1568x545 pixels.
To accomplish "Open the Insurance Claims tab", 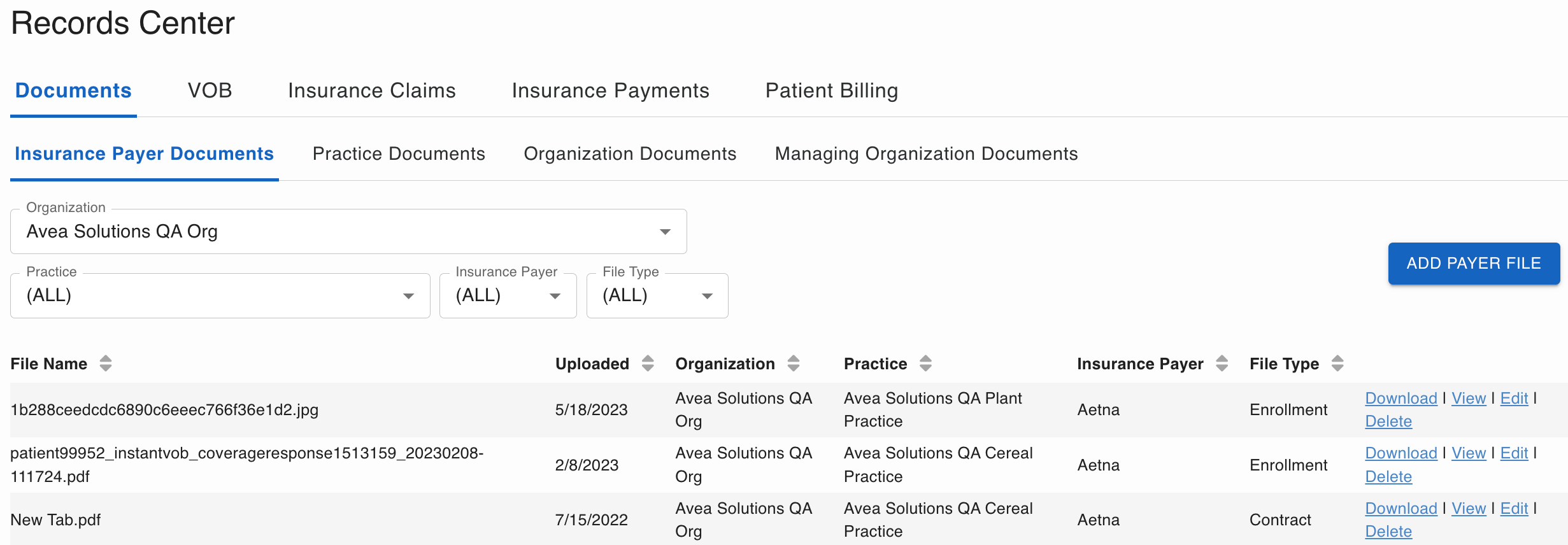I will [371, 90].
